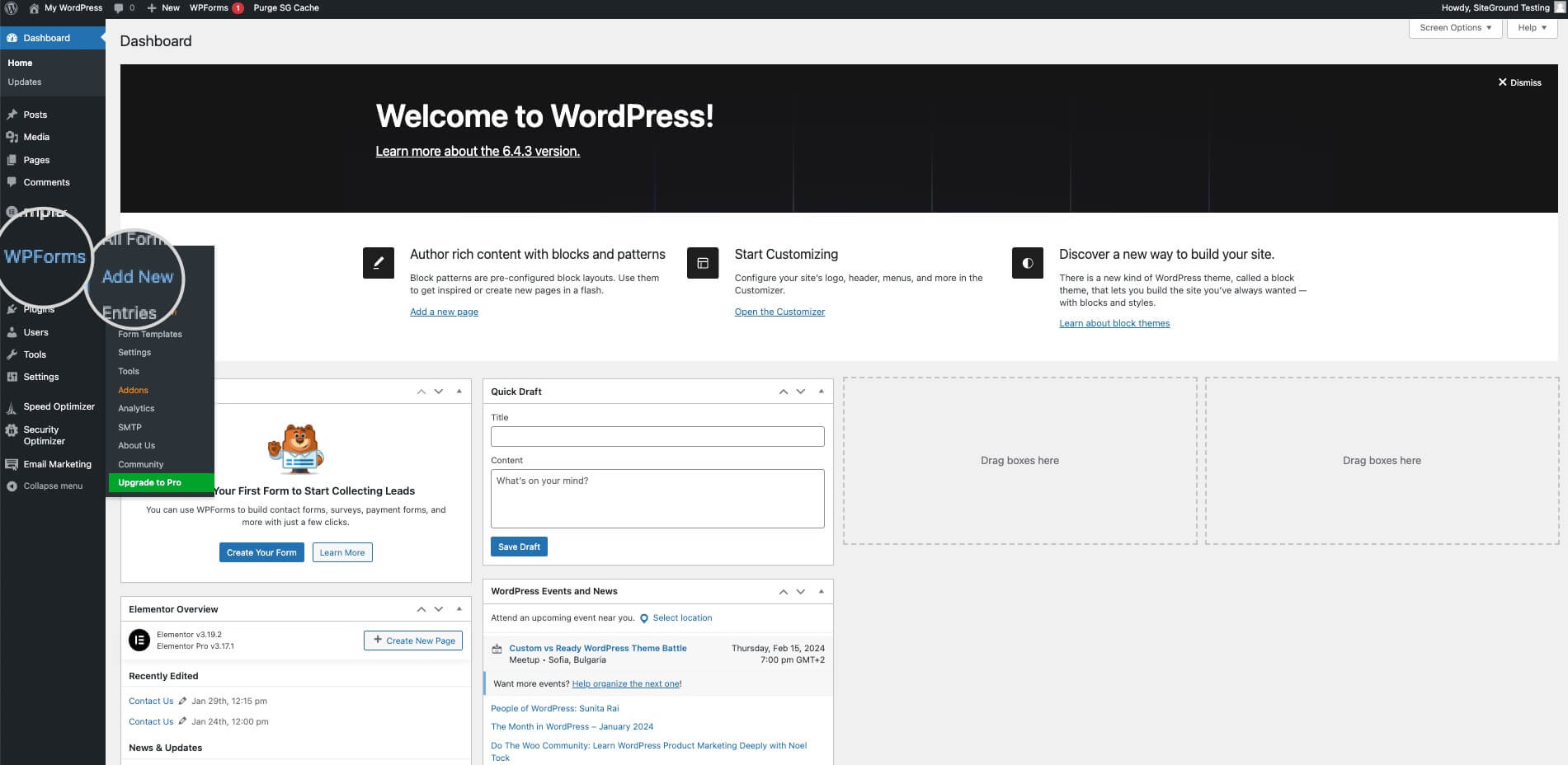Screen dimensions: 1568x765
Task: Click the Comments icon in sidebar
Action: click(x=12, y=182)
